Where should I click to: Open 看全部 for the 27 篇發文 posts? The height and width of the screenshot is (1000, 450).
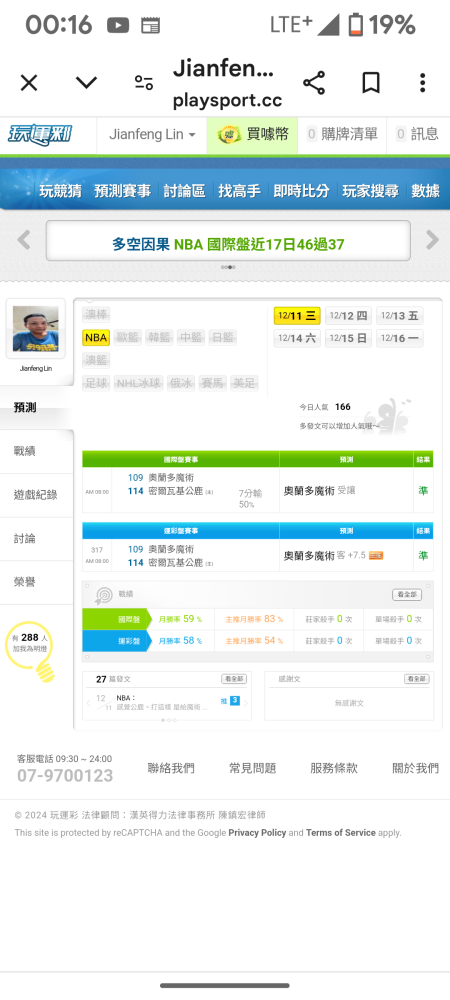(x=234, y=679)
